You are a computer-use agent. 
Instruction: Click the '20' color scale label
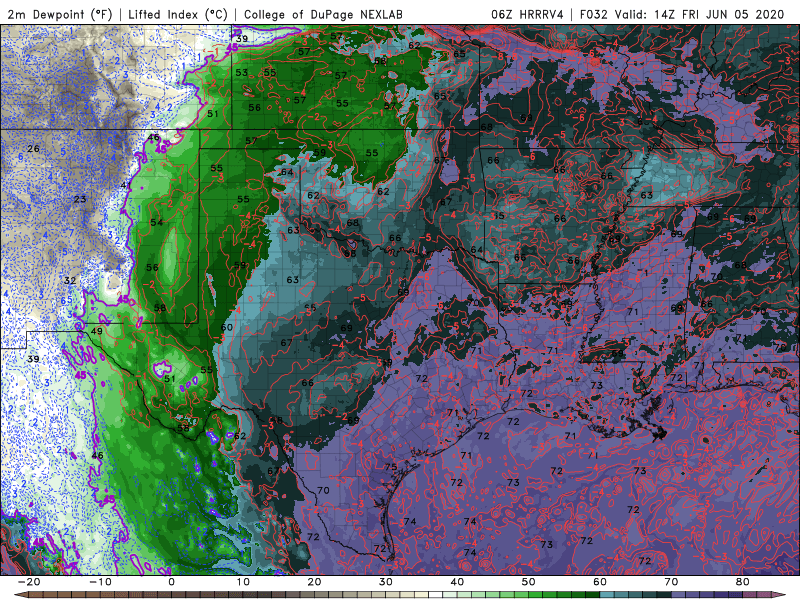[x=314, y=582]
